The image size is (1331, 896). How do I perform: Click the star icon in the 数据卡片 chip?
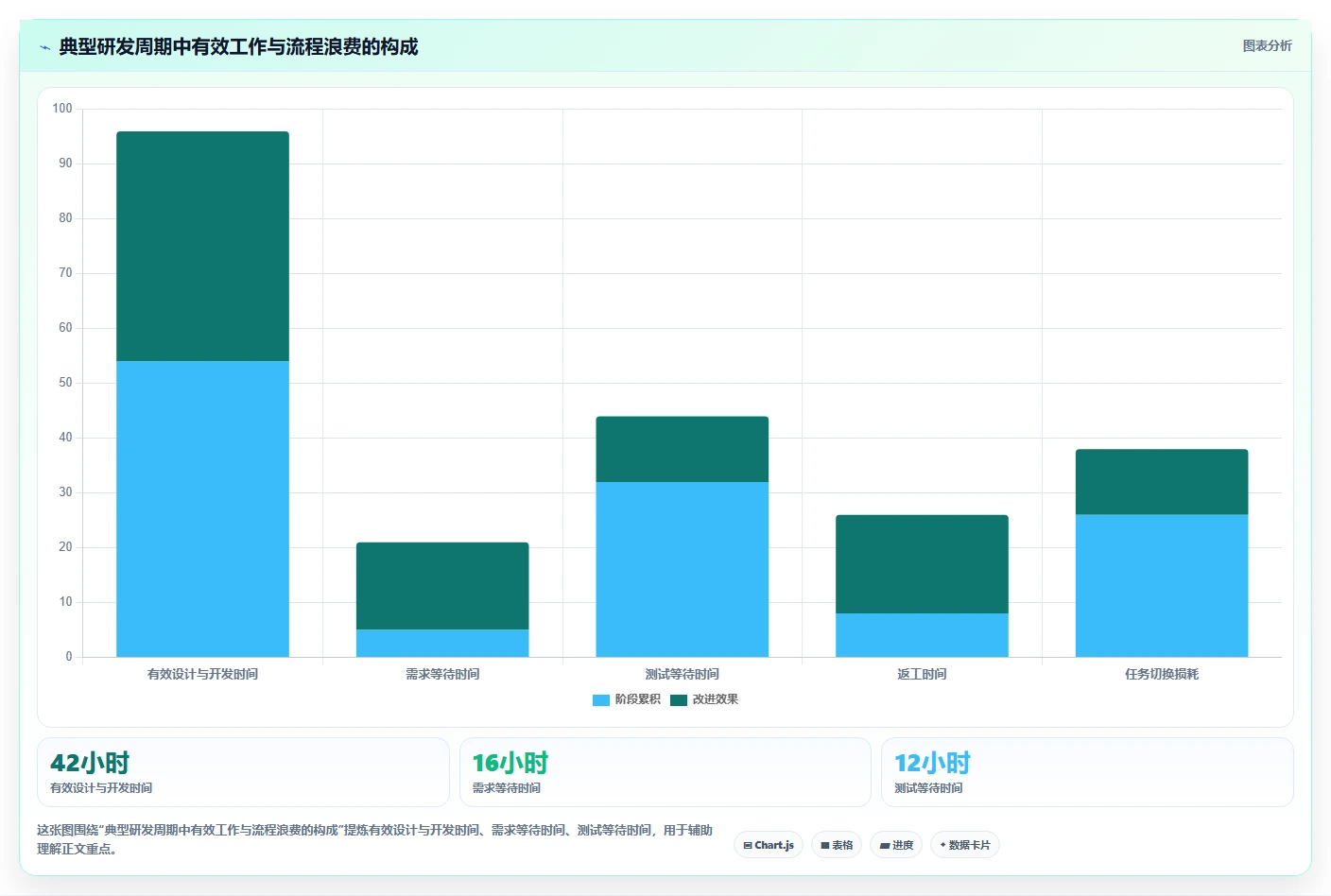point(943,845)
